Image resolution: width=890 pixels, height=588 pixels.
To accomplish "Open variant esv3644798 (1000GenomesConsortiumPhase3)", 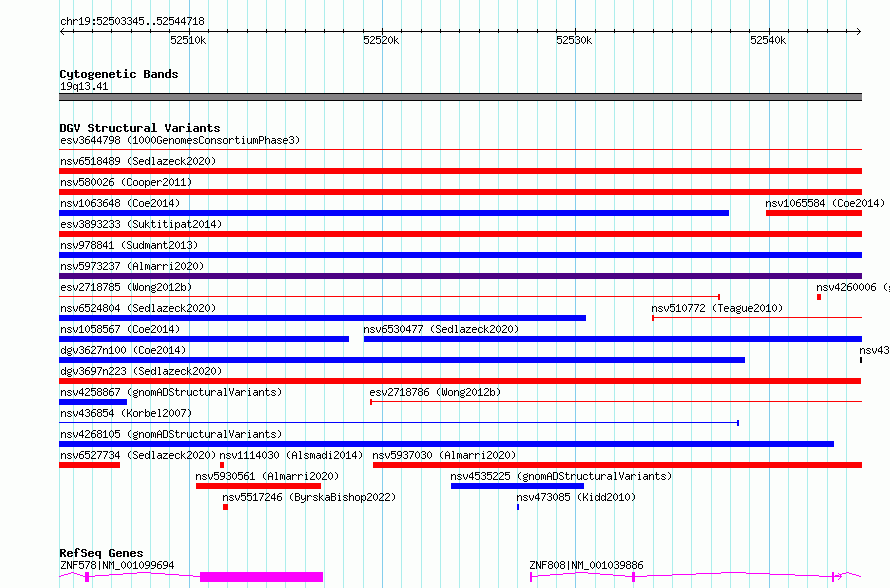I will click(180, 140).
